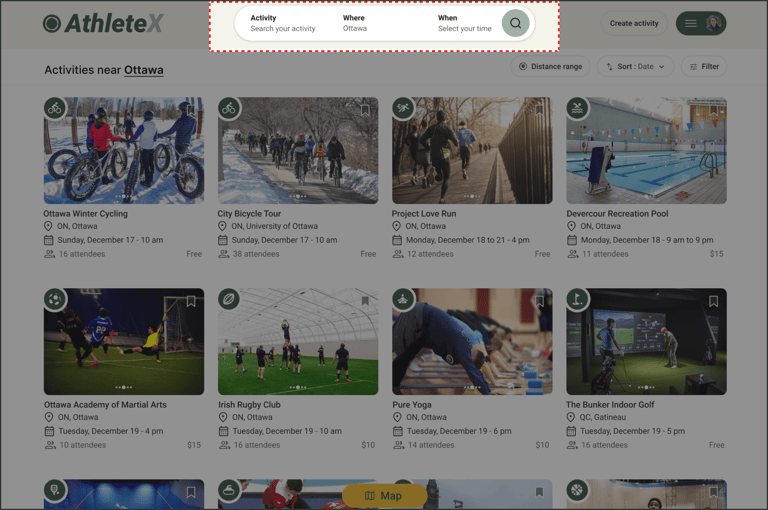The image size is (768, 510).
Task: Open the Ottawa Winter Cycling title
Action: 85,214
